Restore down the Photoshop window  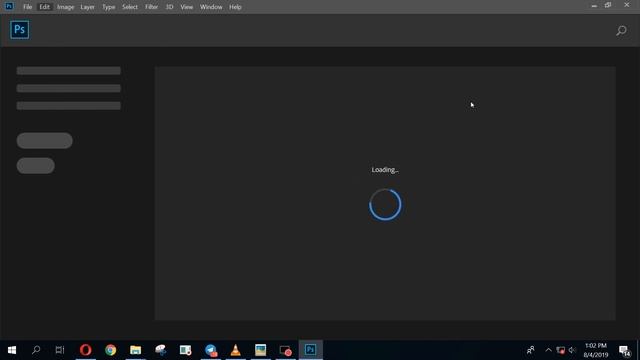(x=608, y=5)
